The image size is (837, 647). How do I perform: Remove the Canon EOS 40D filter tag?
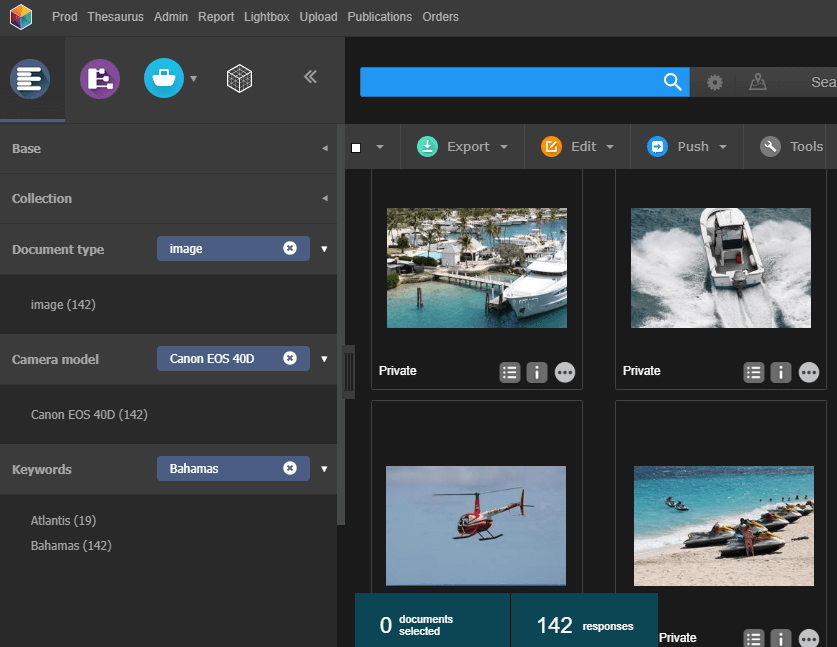tap(290, 358)
